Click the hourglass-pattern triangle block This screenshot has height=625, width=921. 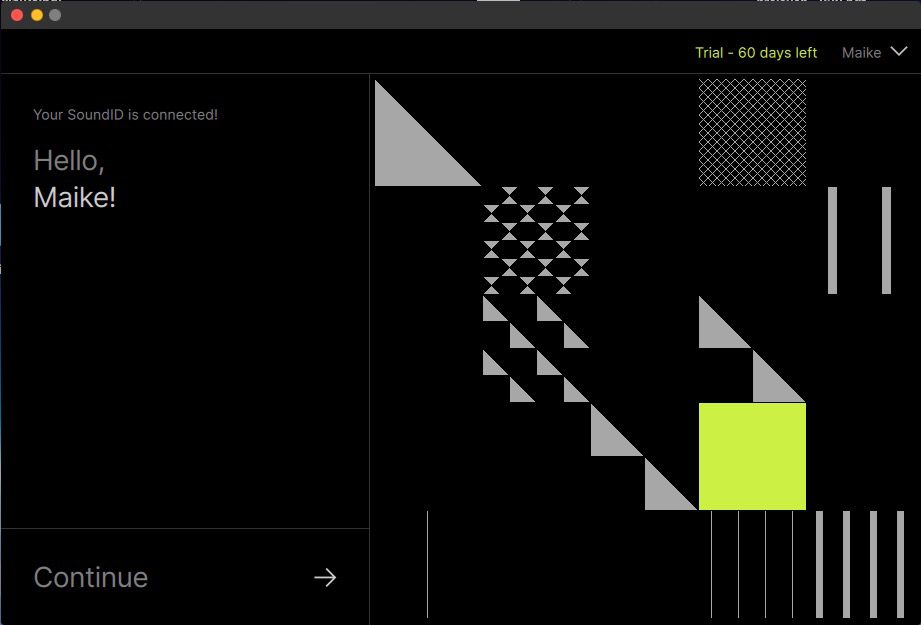(537, 240)
